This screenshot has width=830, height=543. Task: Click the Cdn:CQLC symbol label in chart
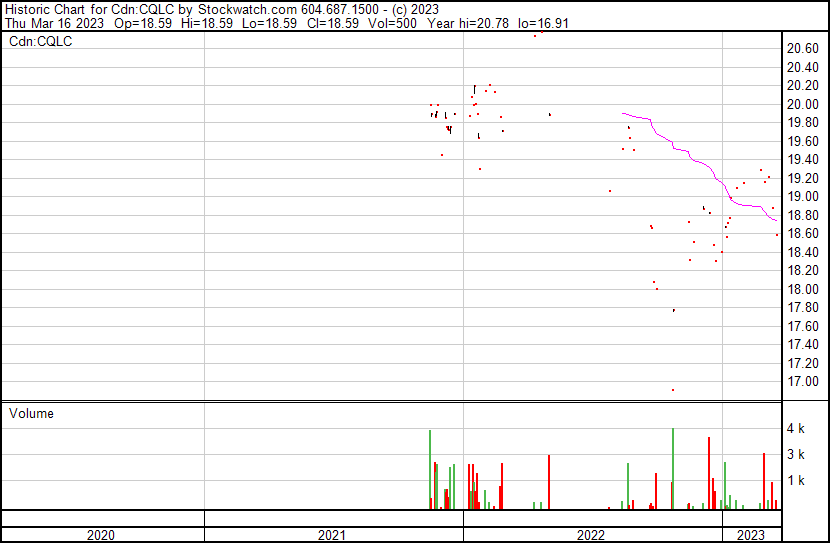[x=41, y=41]
